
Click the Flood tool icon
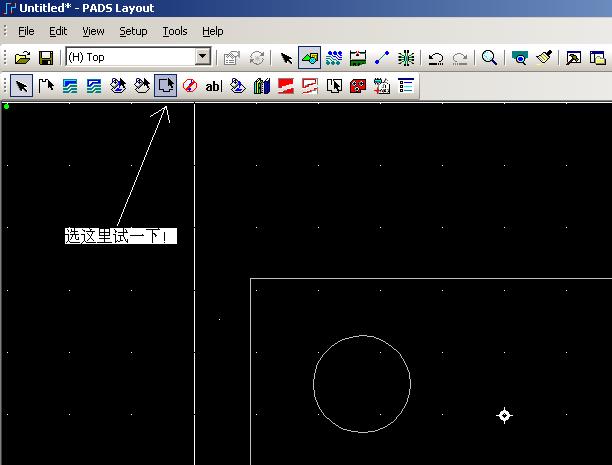238,86
